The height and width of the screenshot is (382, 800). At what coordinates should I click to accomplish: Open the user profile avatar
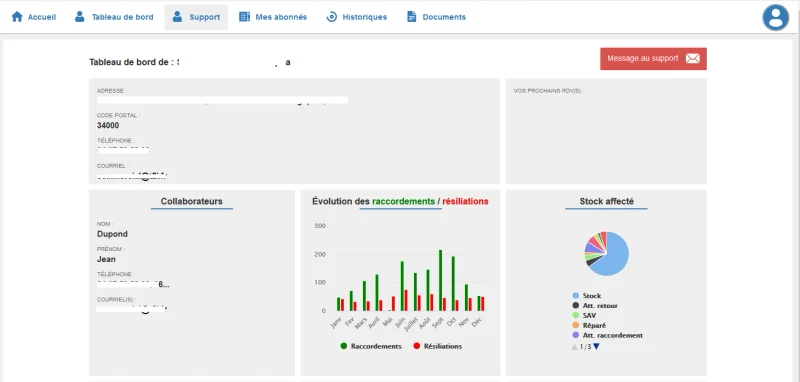(776, 17)
